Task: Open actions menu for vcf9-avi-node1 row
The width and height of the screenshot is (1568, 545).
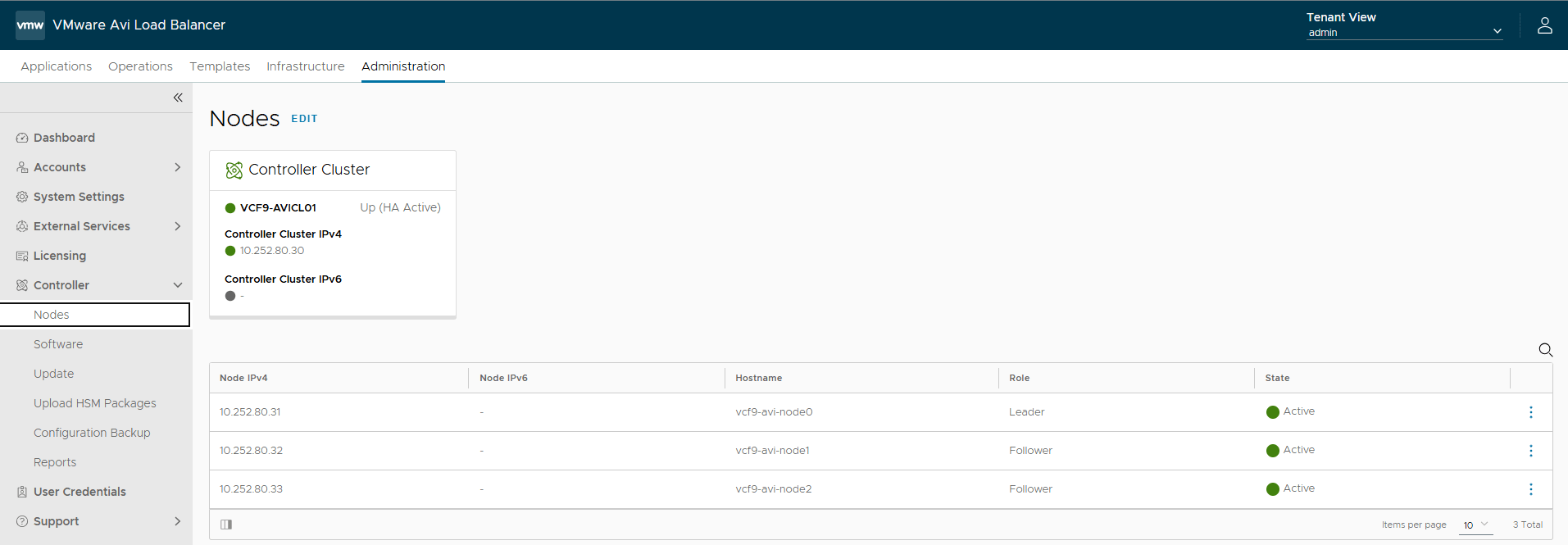Action: tap(1530, 451)
